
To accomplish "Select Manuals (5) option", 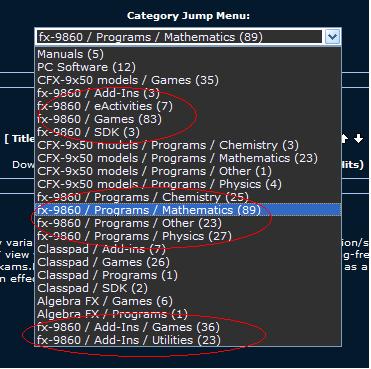I will (188, 54).
